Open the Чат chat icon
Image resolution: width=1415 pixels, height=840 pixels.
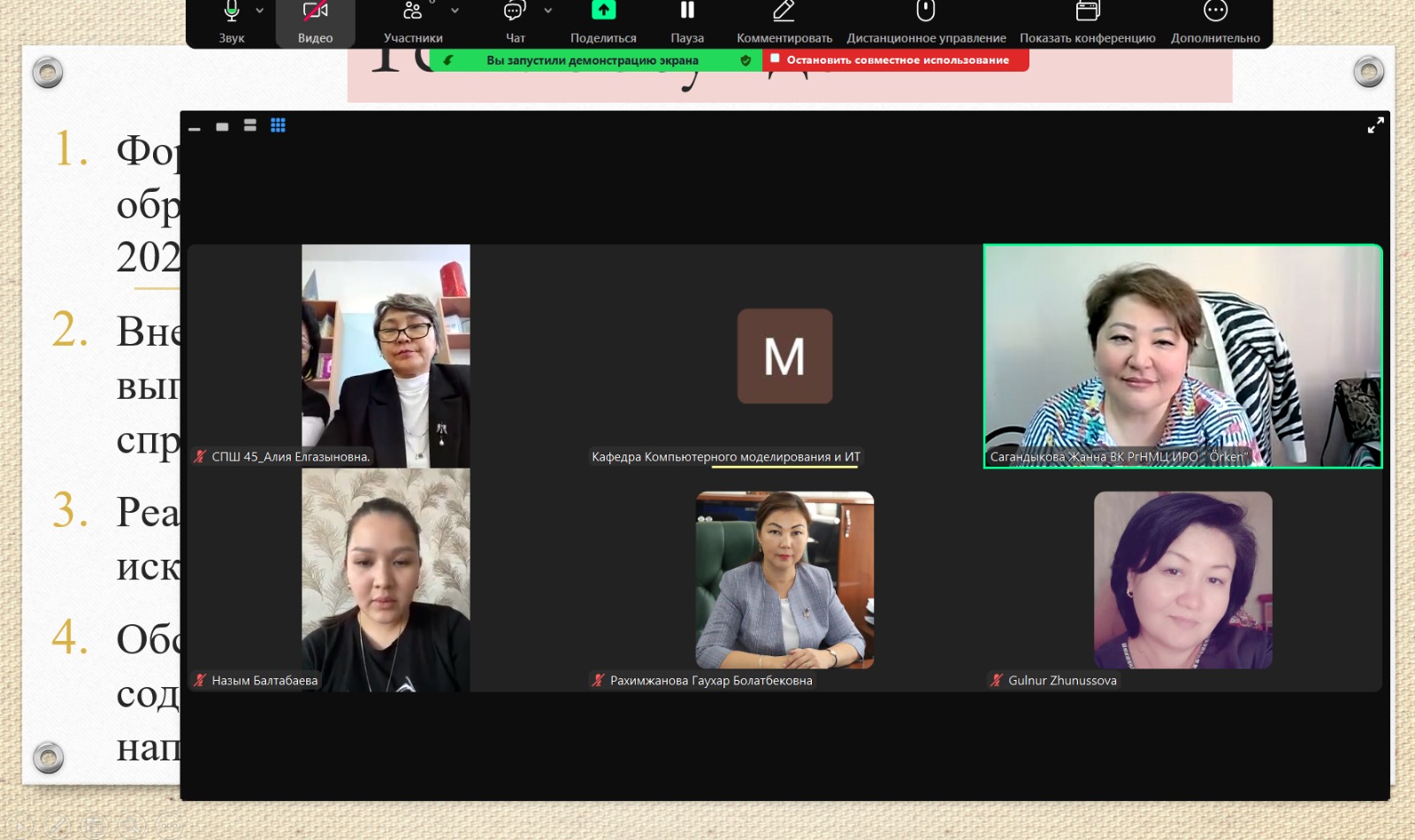pos(515,12)
